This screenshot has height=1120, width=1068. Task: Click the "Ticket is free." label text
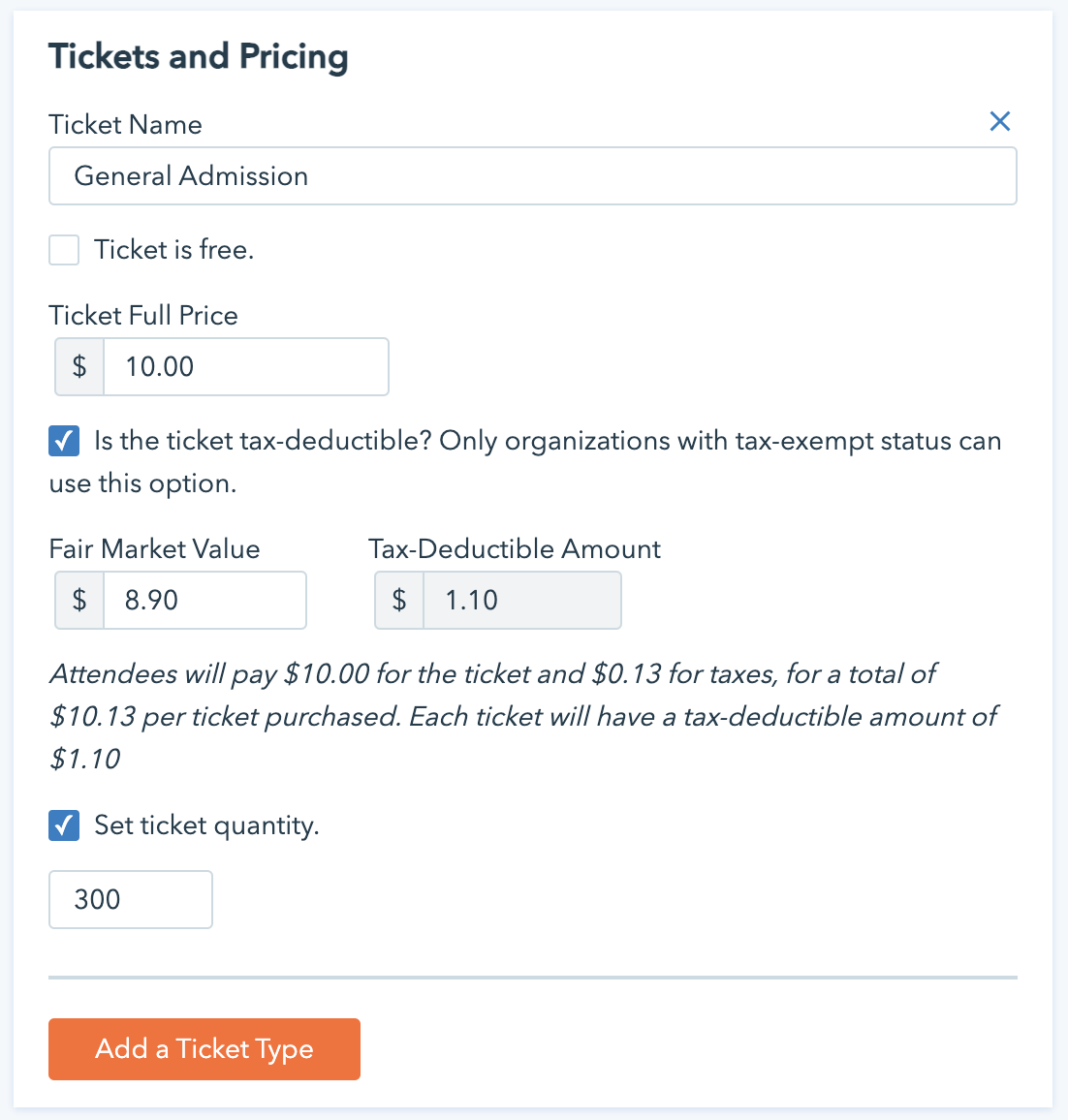point(173,250)
